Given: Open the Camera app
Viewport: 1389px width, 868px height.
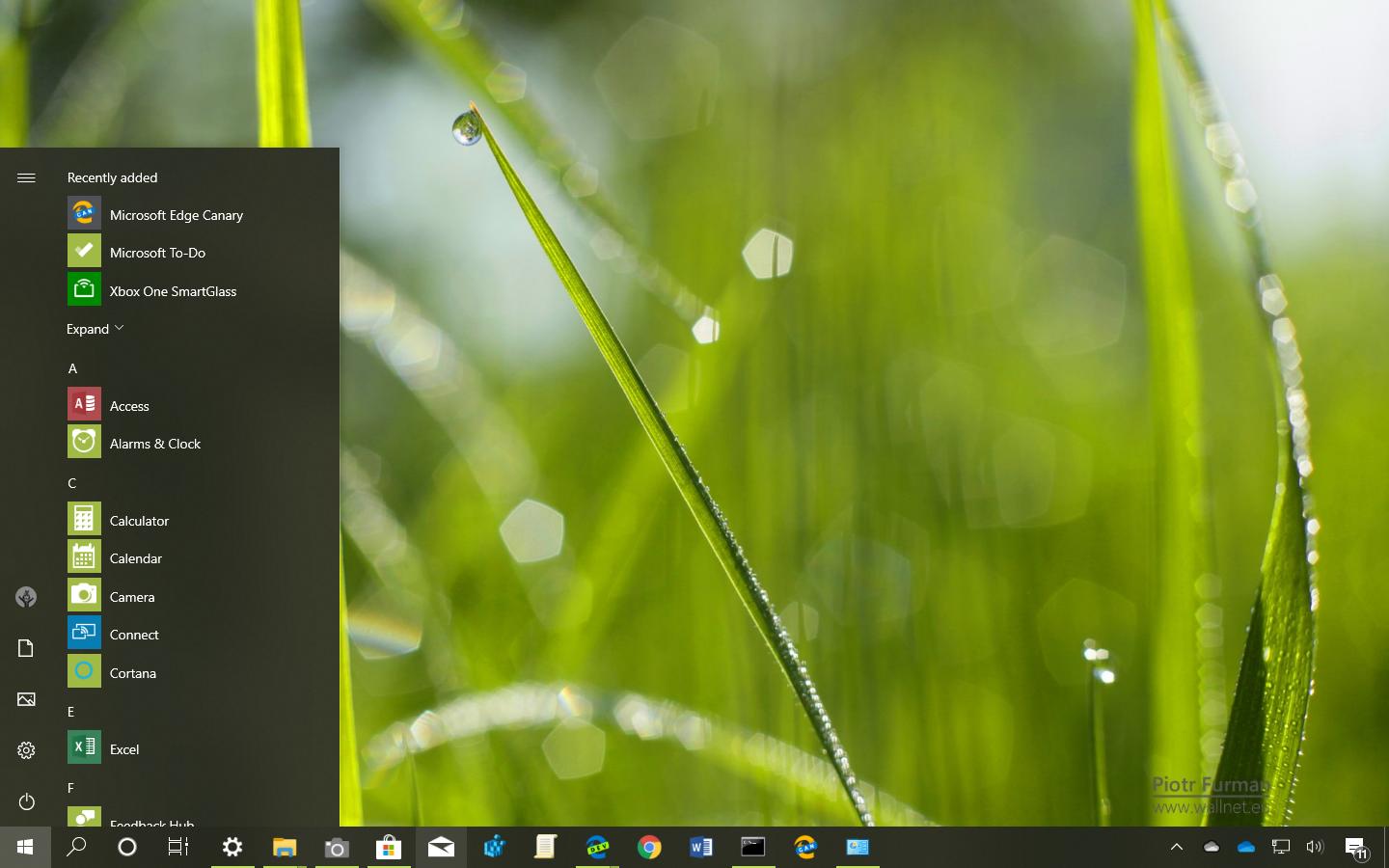Looking at the screenshot, I should click(x=132, y=596).
